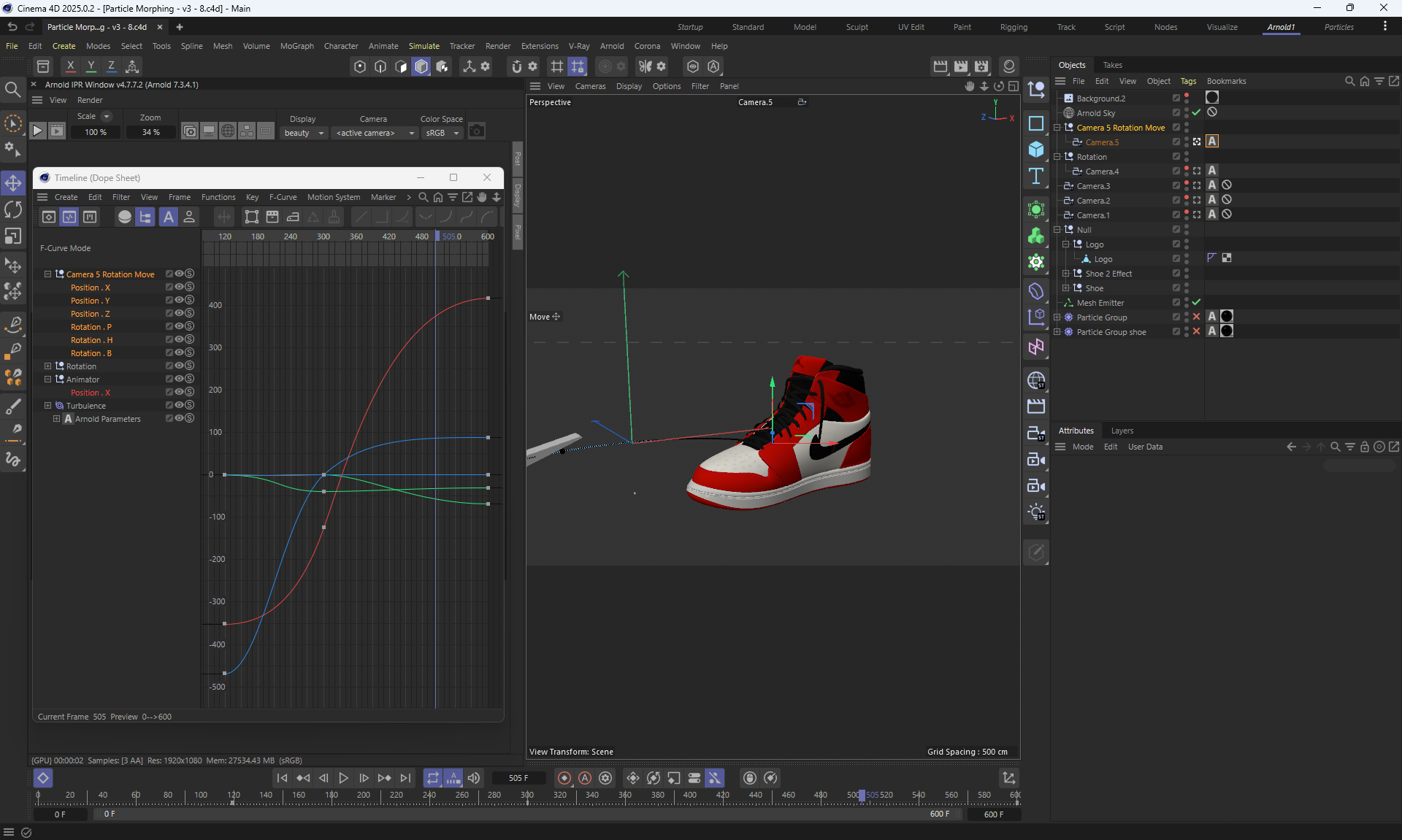Screen dimensions: 1402x840
Task: Open the beauty display dropdown
Action: tap(304, 133)
